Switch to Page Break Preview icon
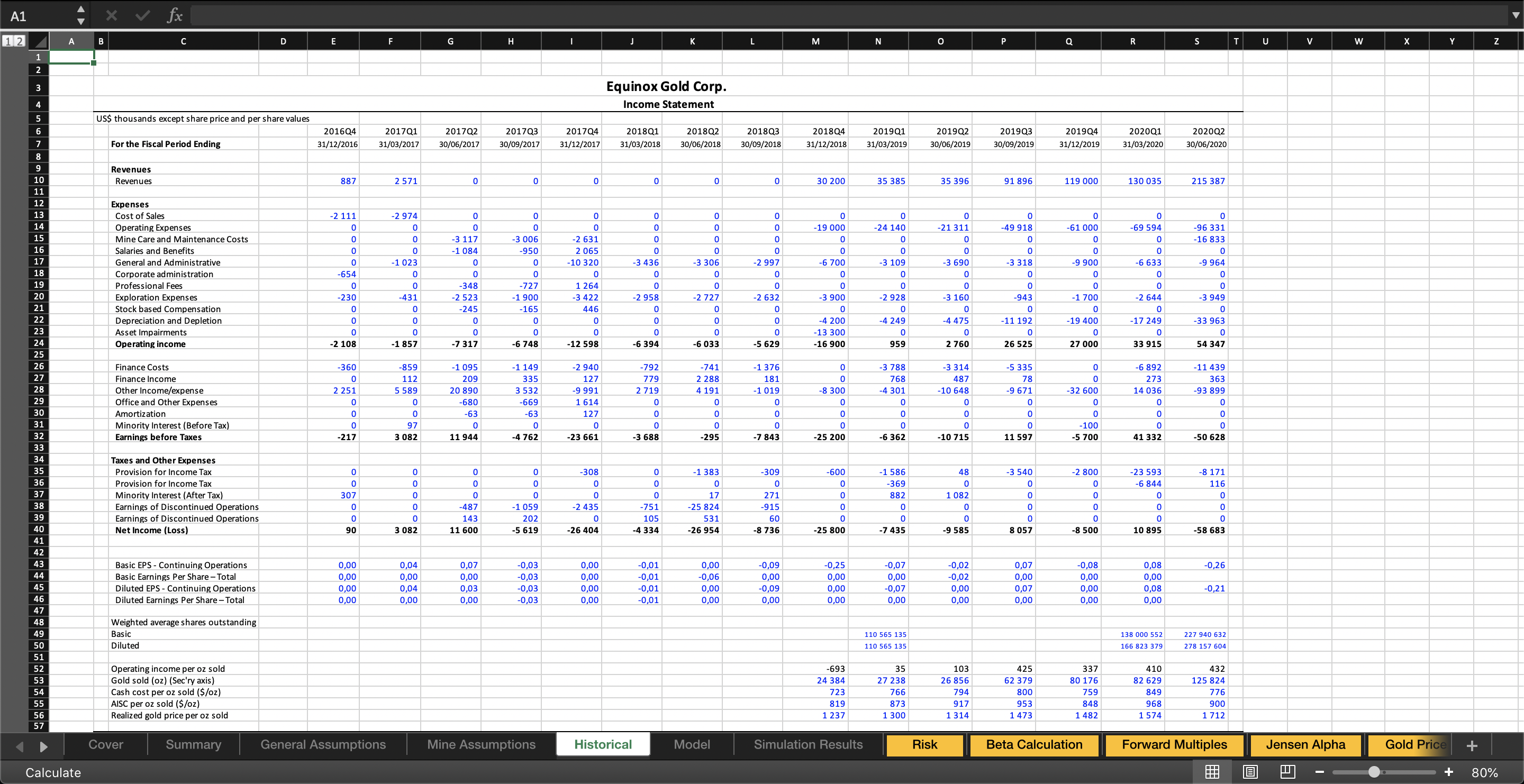Image resolution: width=1524 pixels, height=784 pixels. tap(1288, 772)
